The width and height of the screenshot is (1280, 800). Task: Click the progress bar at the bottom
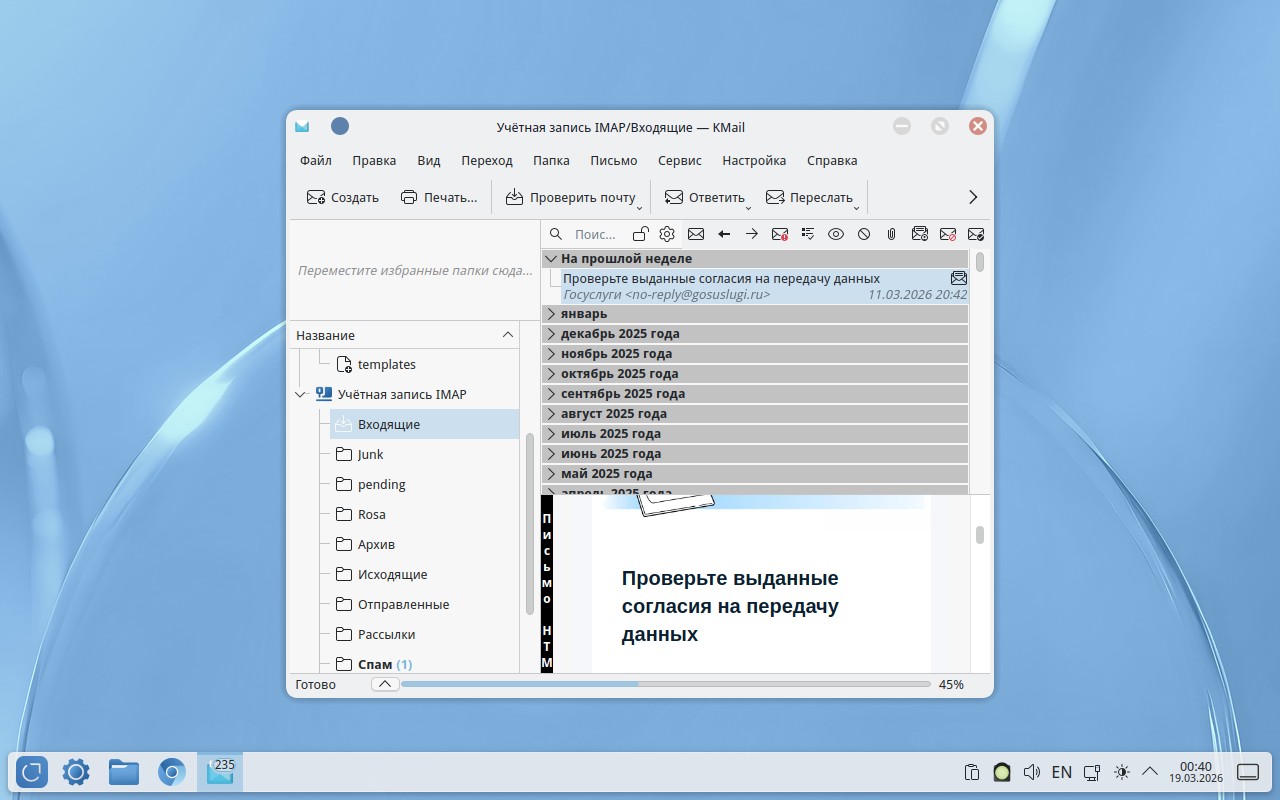pos(665,684)
